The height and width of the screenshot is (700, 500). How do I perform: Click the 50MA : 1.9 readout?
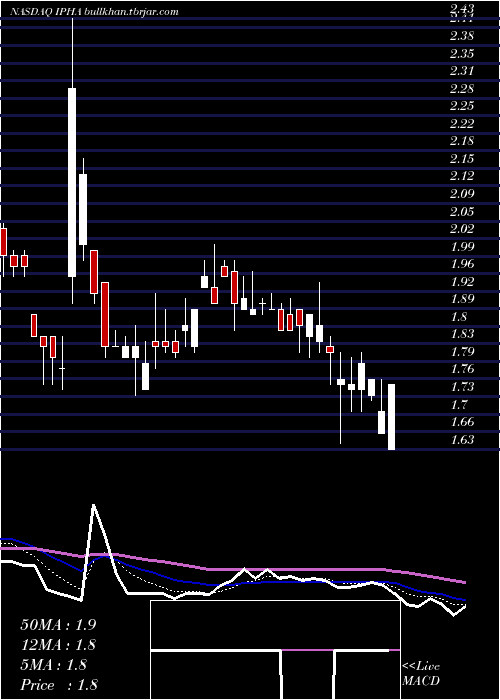click(x=58, y=625)
